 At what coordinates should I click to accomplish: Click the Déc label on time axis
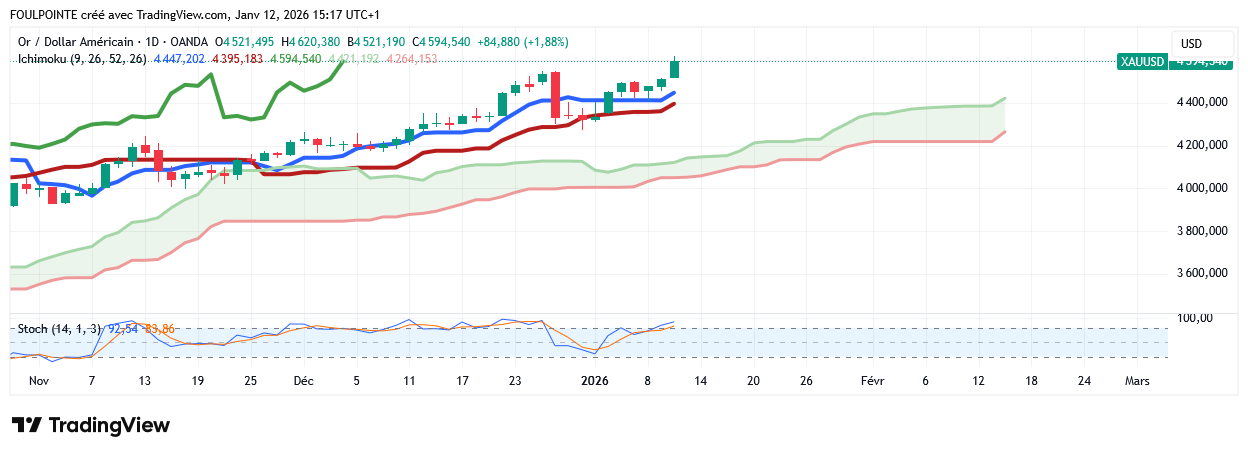303,381
